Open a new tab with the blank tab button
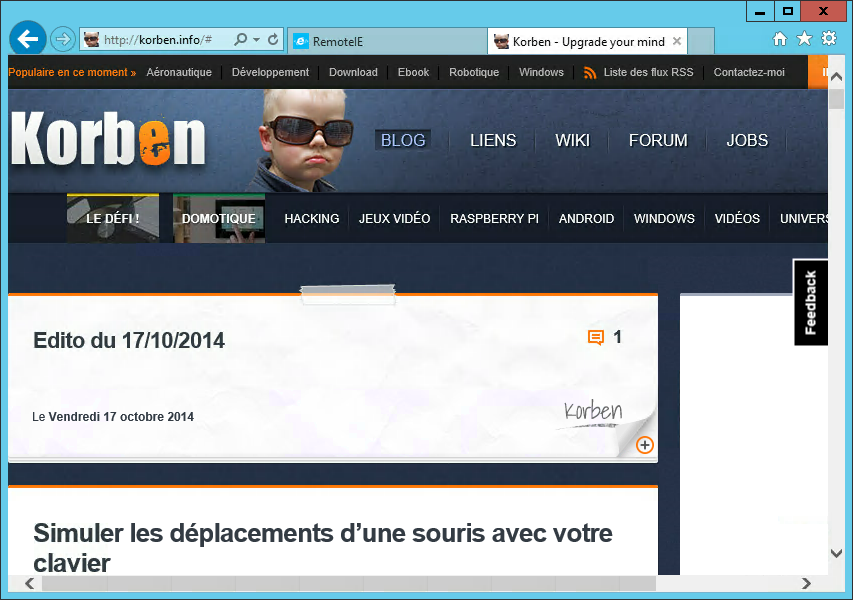 point(701,41)
